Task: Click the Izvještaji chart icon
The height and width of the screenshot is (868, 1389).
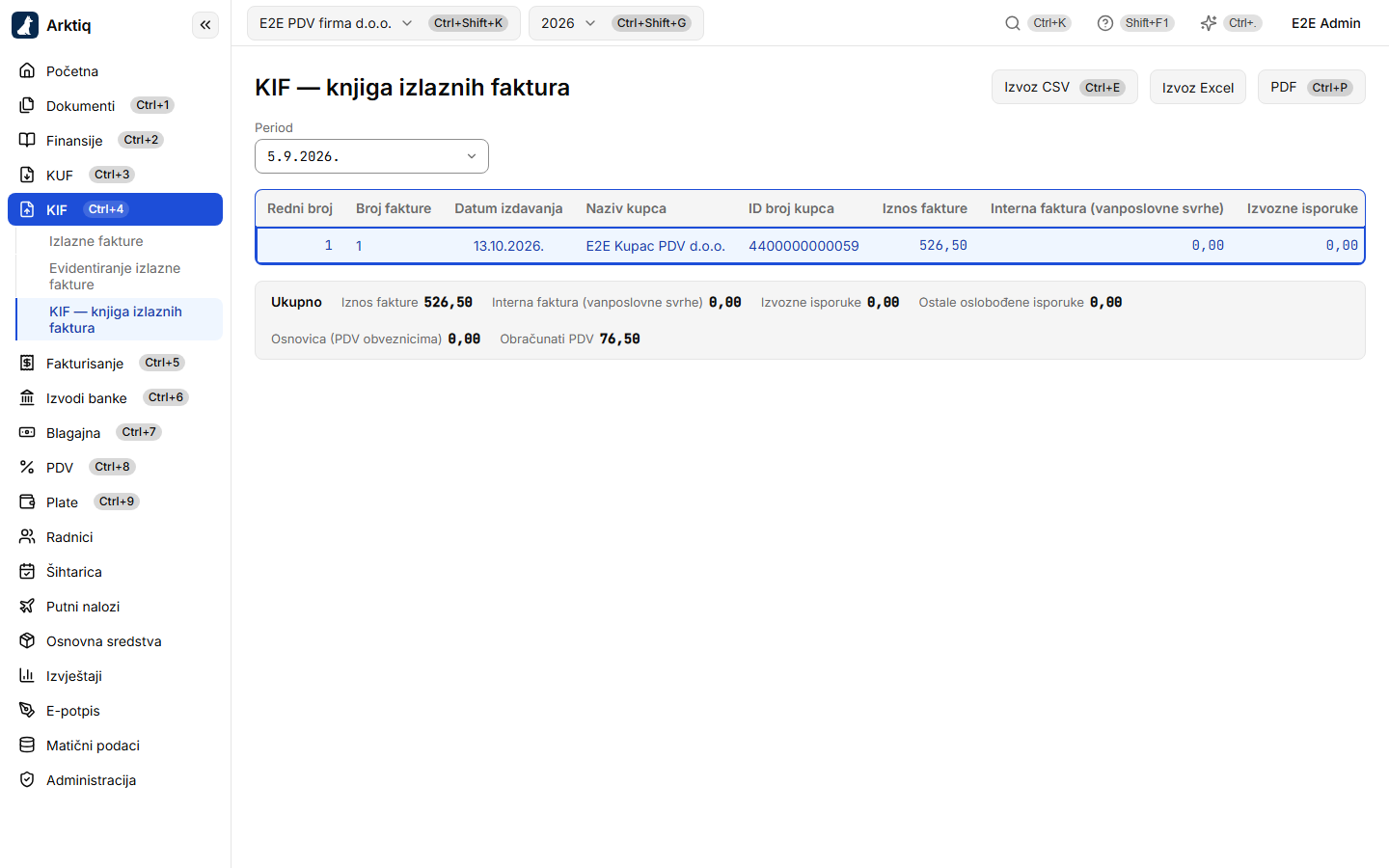Action: click(27, 675)
